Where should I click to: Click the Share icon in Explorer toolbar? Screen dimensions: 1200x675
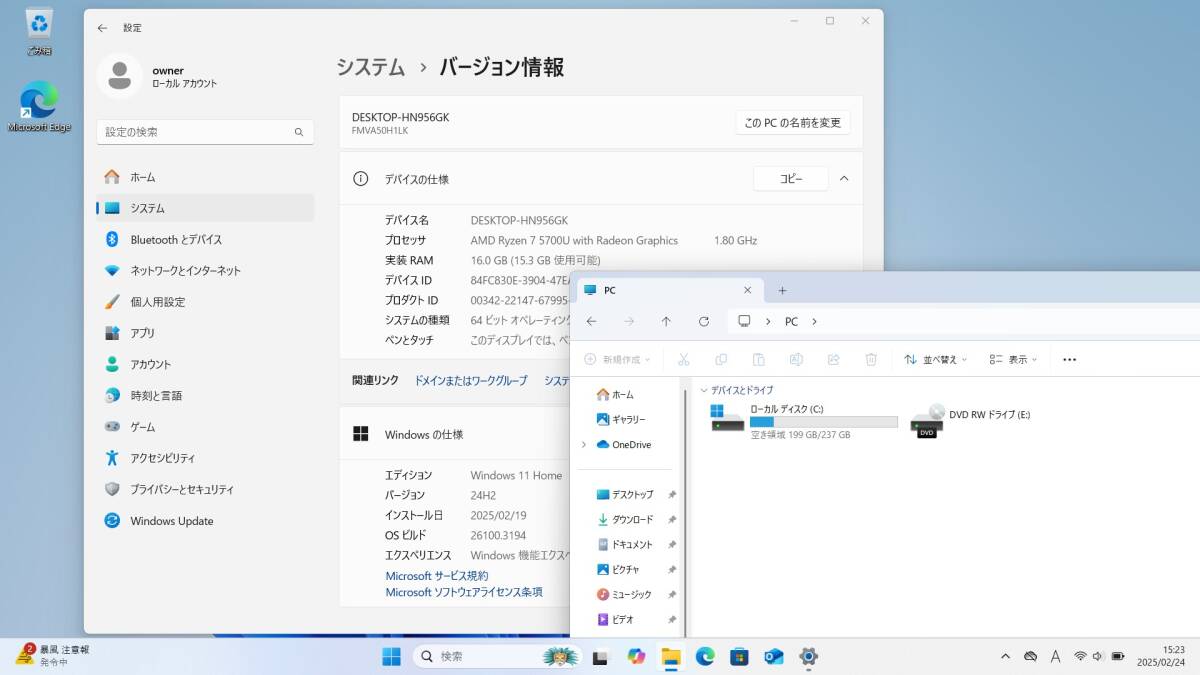(833, 359)
